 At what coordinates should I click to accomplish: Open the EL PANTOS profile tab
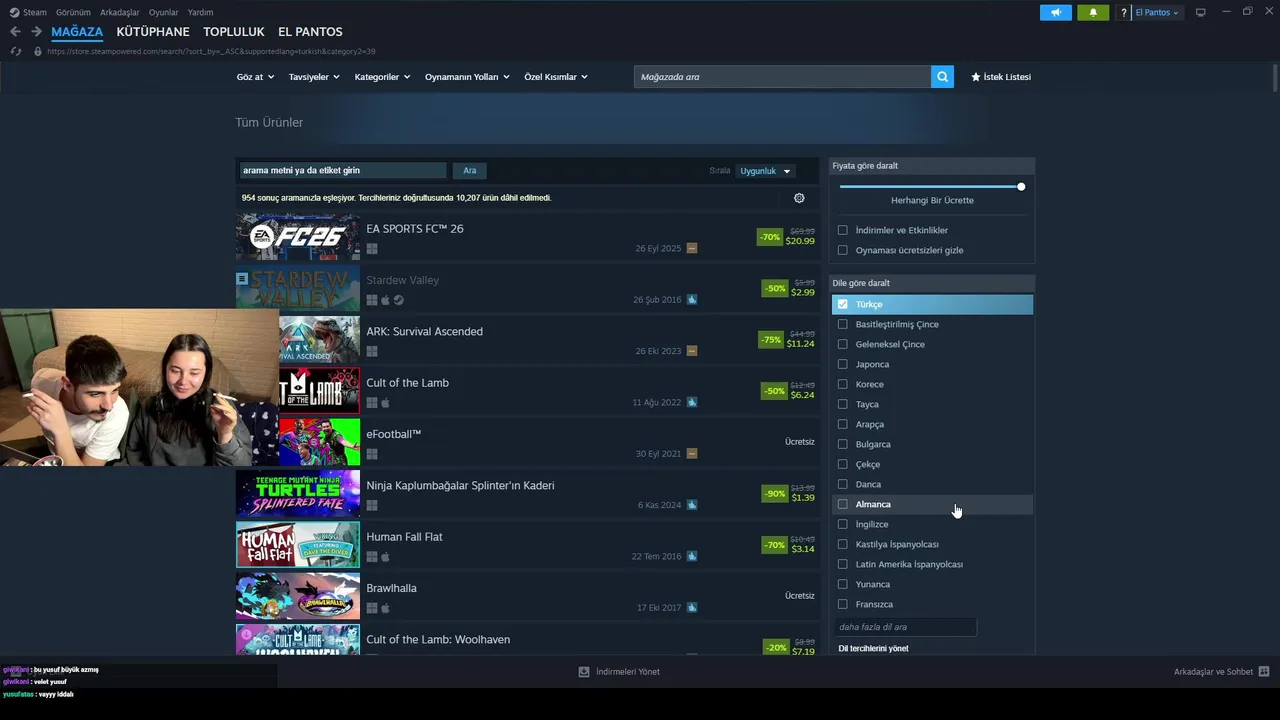[310, 32]
